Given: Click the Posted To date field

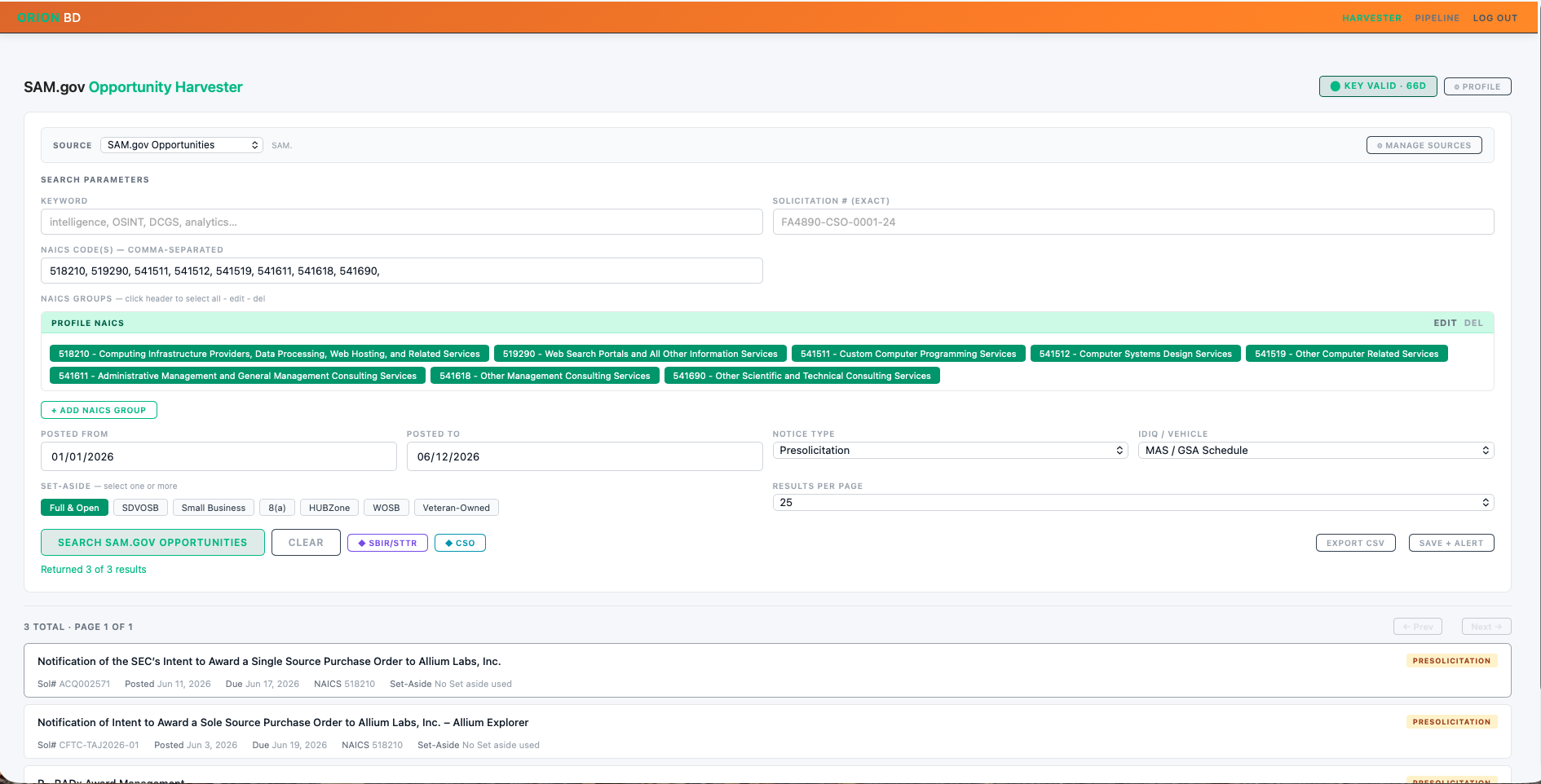Looking at the screenshot, I should click(585, 456).
